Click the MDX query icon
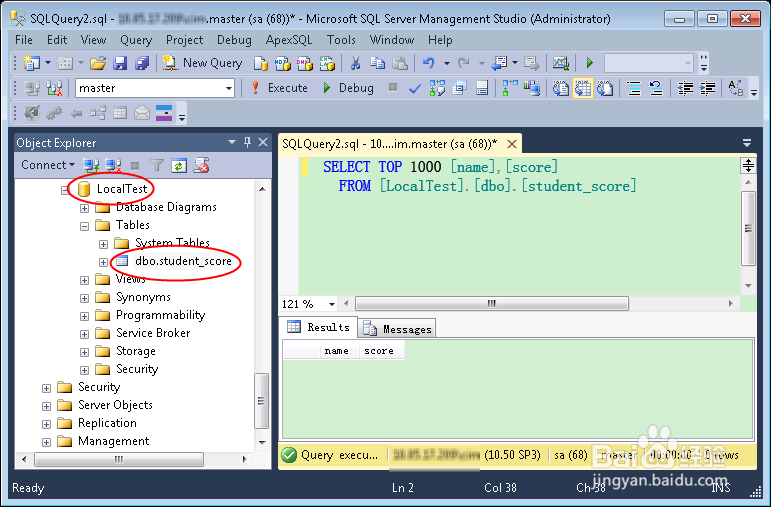 [x=283, y=63]
